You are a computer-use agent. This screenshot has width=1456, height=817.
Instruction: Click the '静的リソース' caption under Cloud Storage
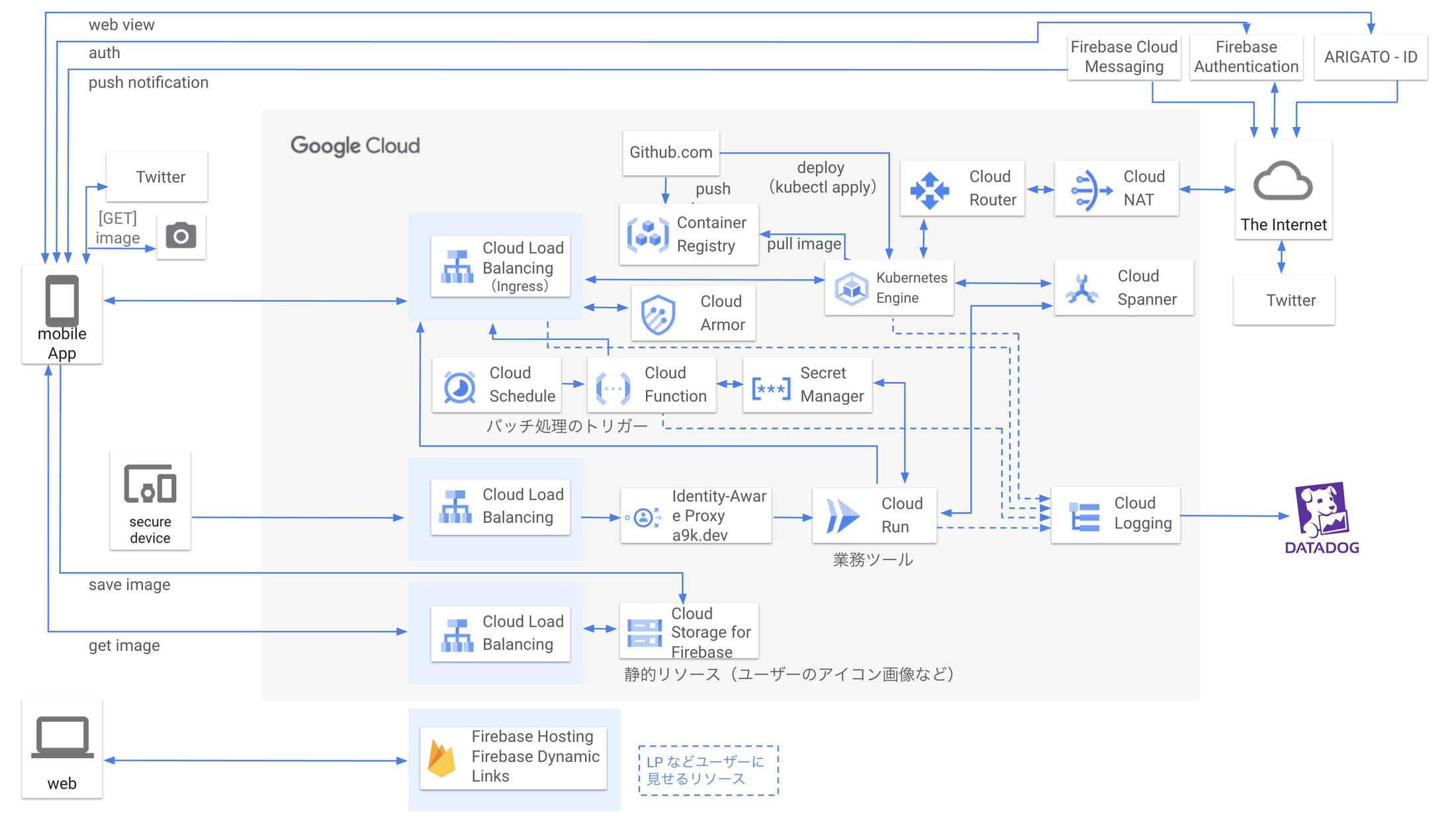pyautogui.click(x=790, y=674)
